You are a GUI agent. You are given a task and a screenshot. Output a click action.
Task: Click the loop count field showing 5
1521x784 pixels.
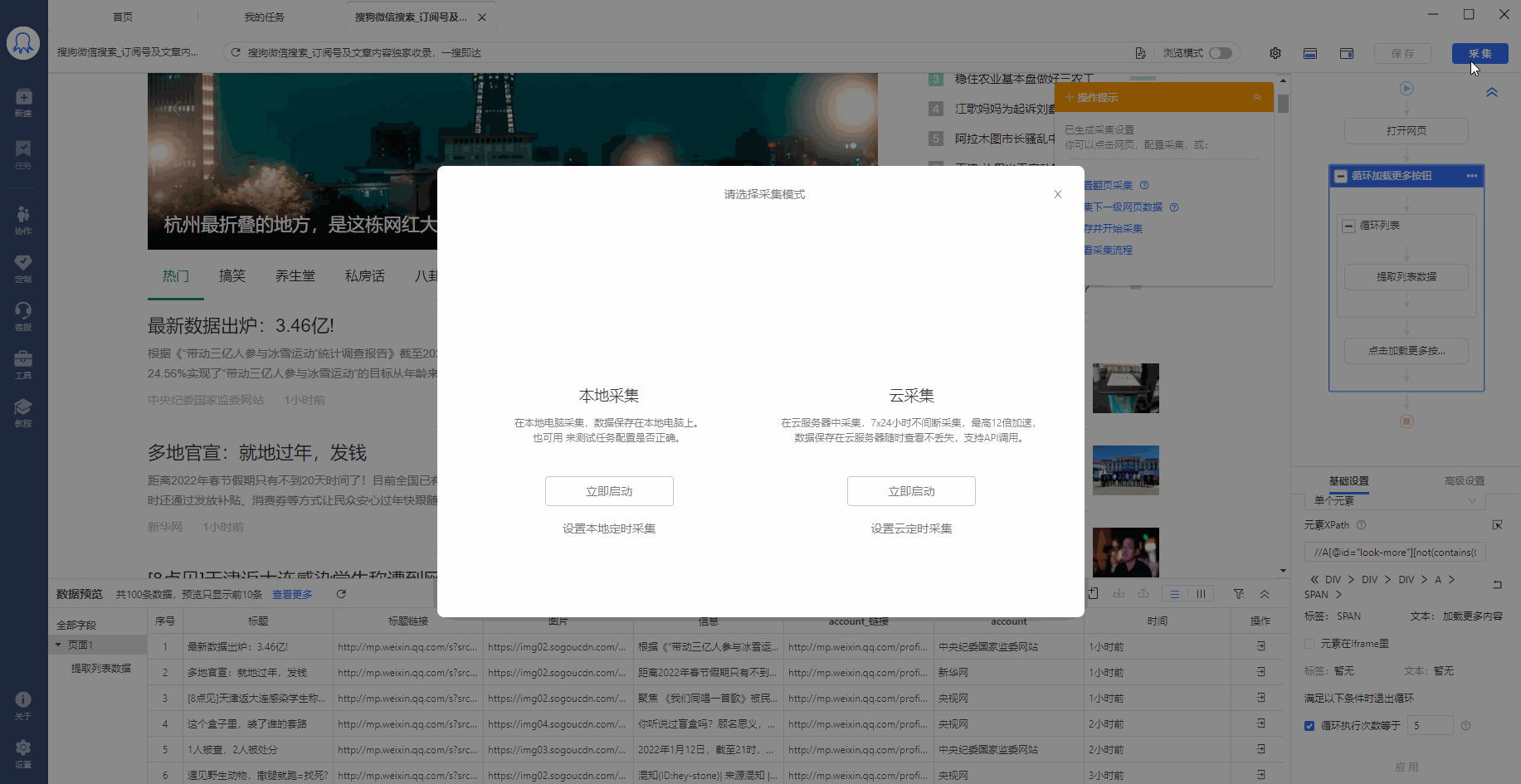(1431, 726)
